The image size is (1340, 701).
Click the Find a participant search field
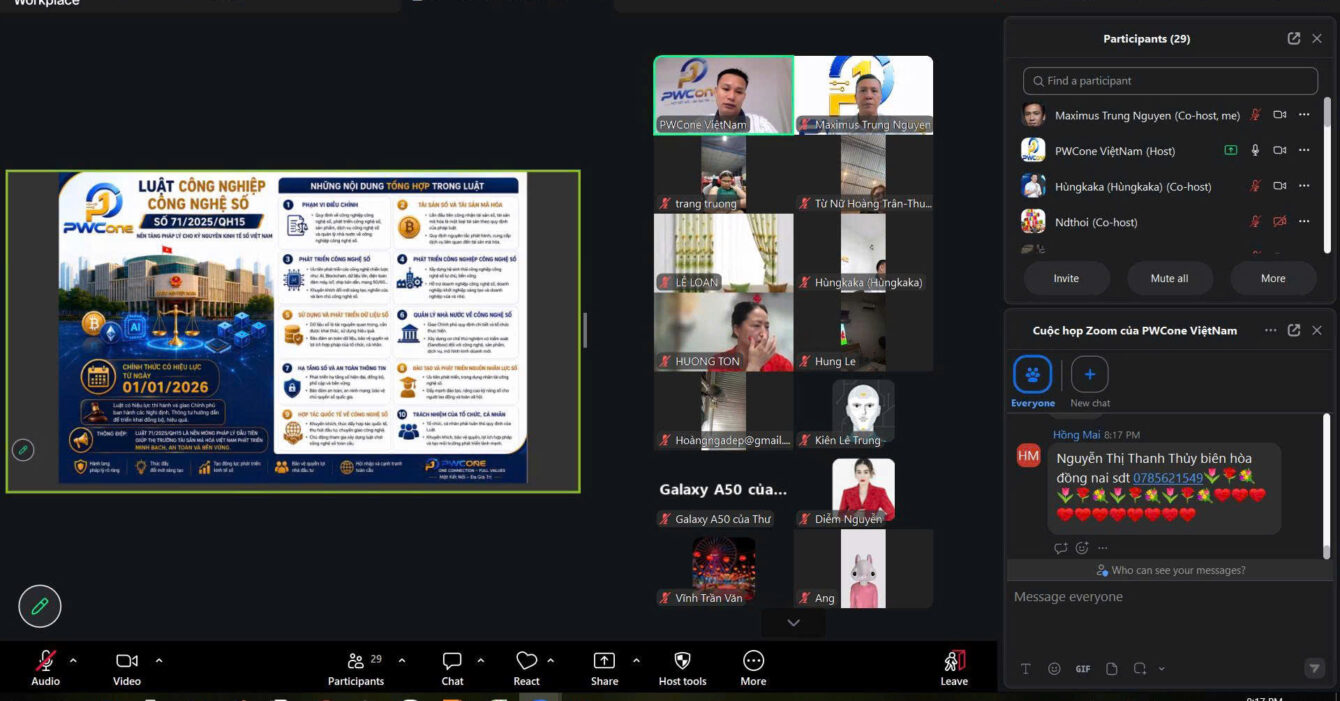1170,81
